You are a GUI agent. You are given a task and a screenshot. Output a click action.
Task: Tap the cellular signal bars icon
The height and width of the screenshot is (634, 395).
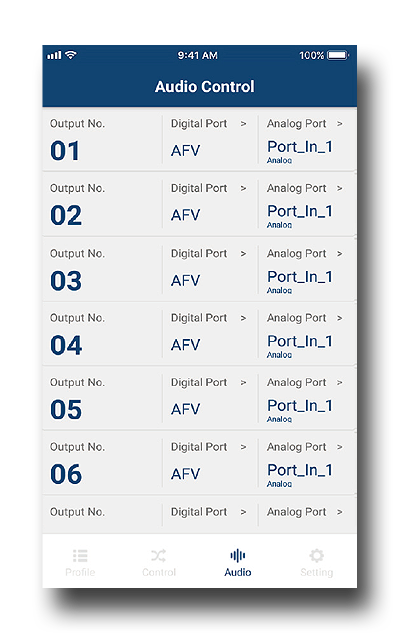pyautogui.click(x=54, y=55)
